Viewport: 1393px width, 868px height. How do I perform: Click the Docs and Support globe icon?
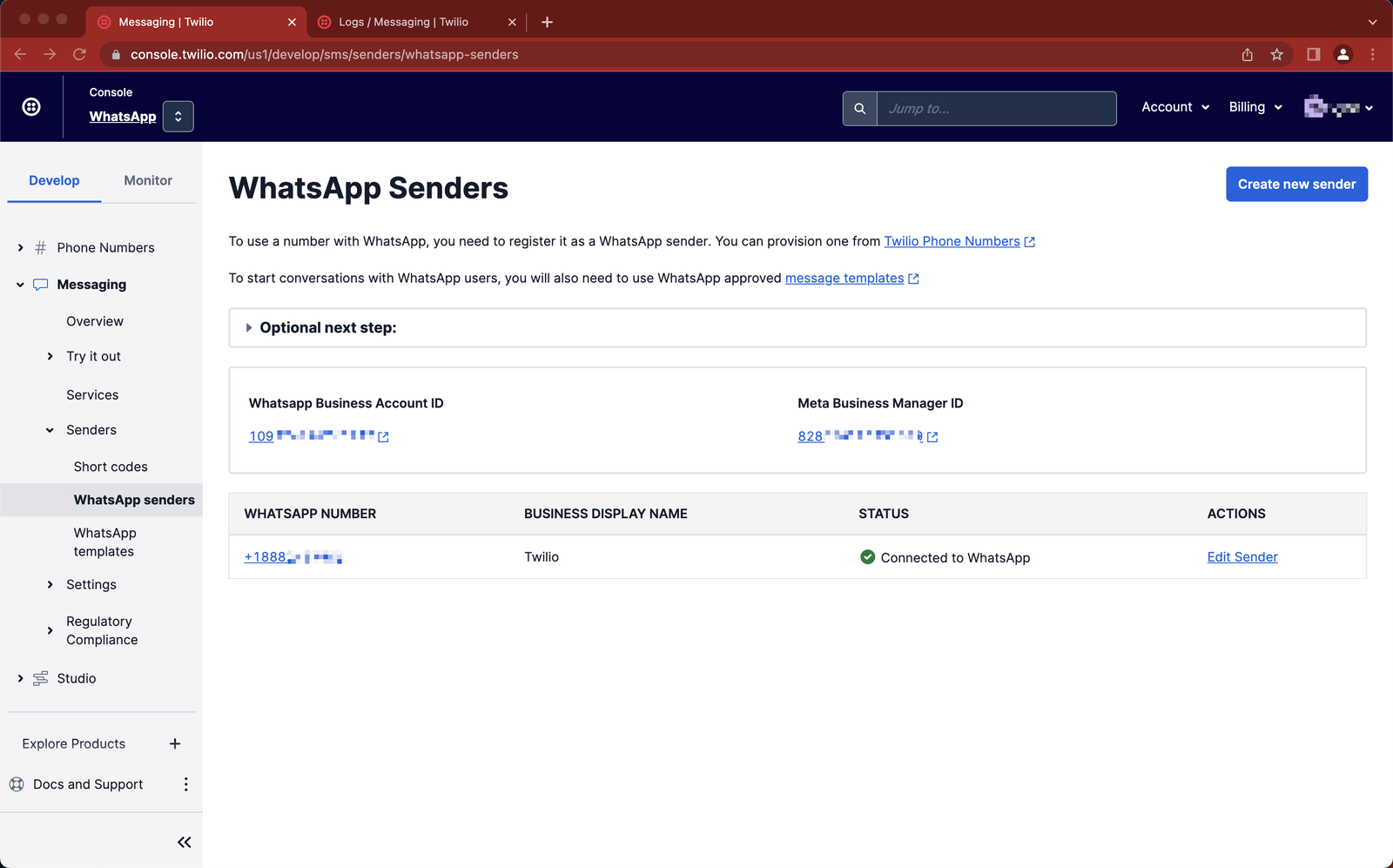[16, 784]
